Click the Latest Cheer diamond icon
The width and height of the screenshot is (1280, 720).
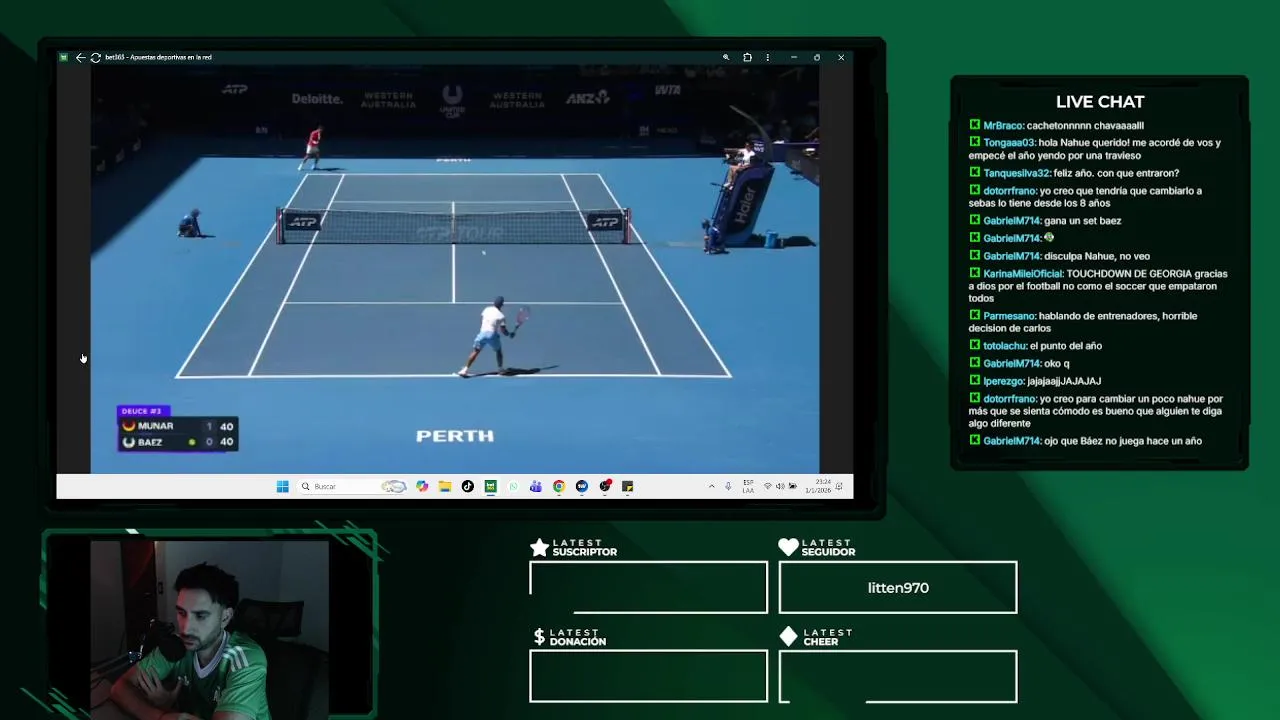pyautogui.click(x=788, y=636)
